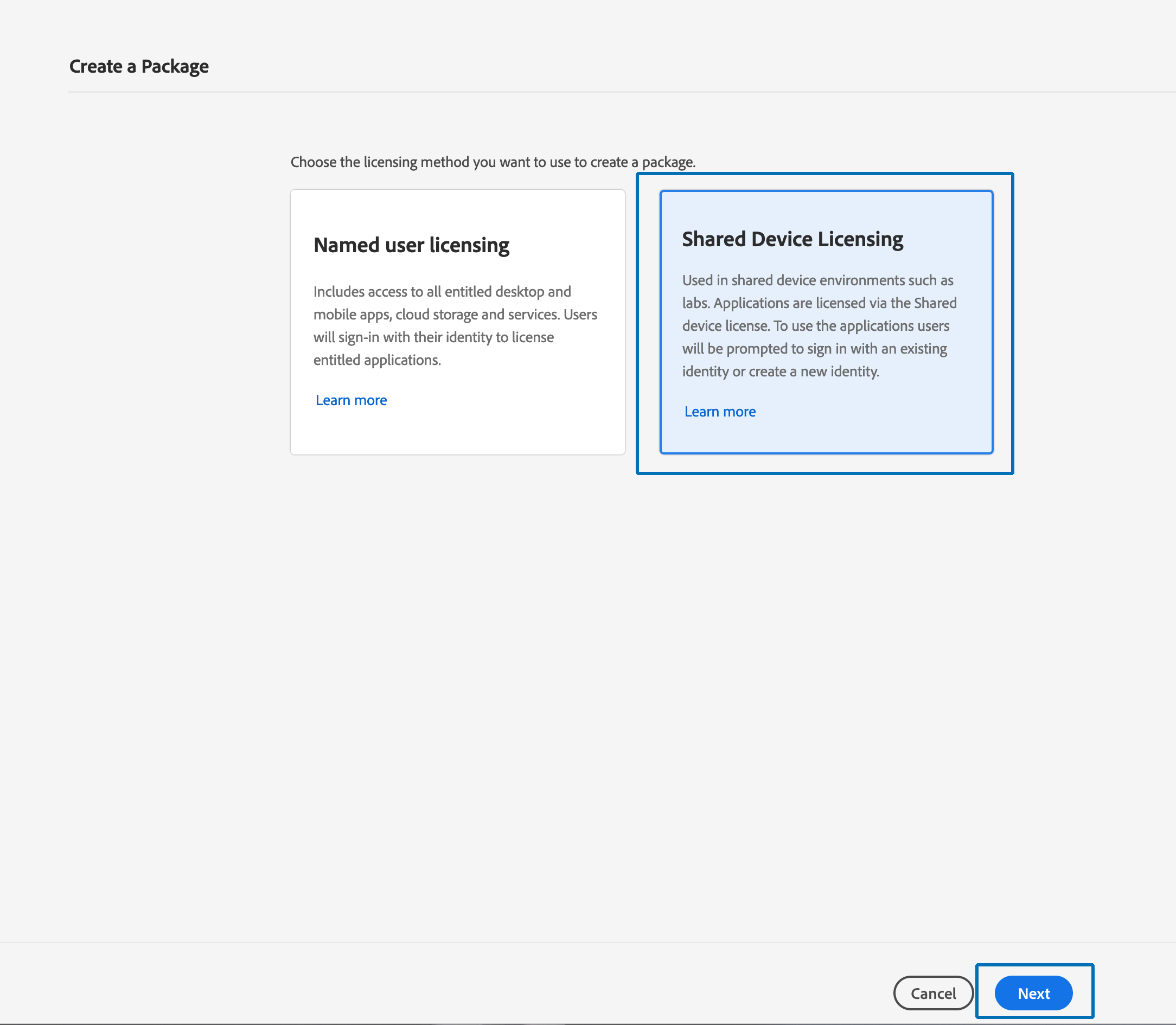The width and height of the screenshot is (1176, 1025).
Task: Click the Create a Package heading
Action: [139, 66]
